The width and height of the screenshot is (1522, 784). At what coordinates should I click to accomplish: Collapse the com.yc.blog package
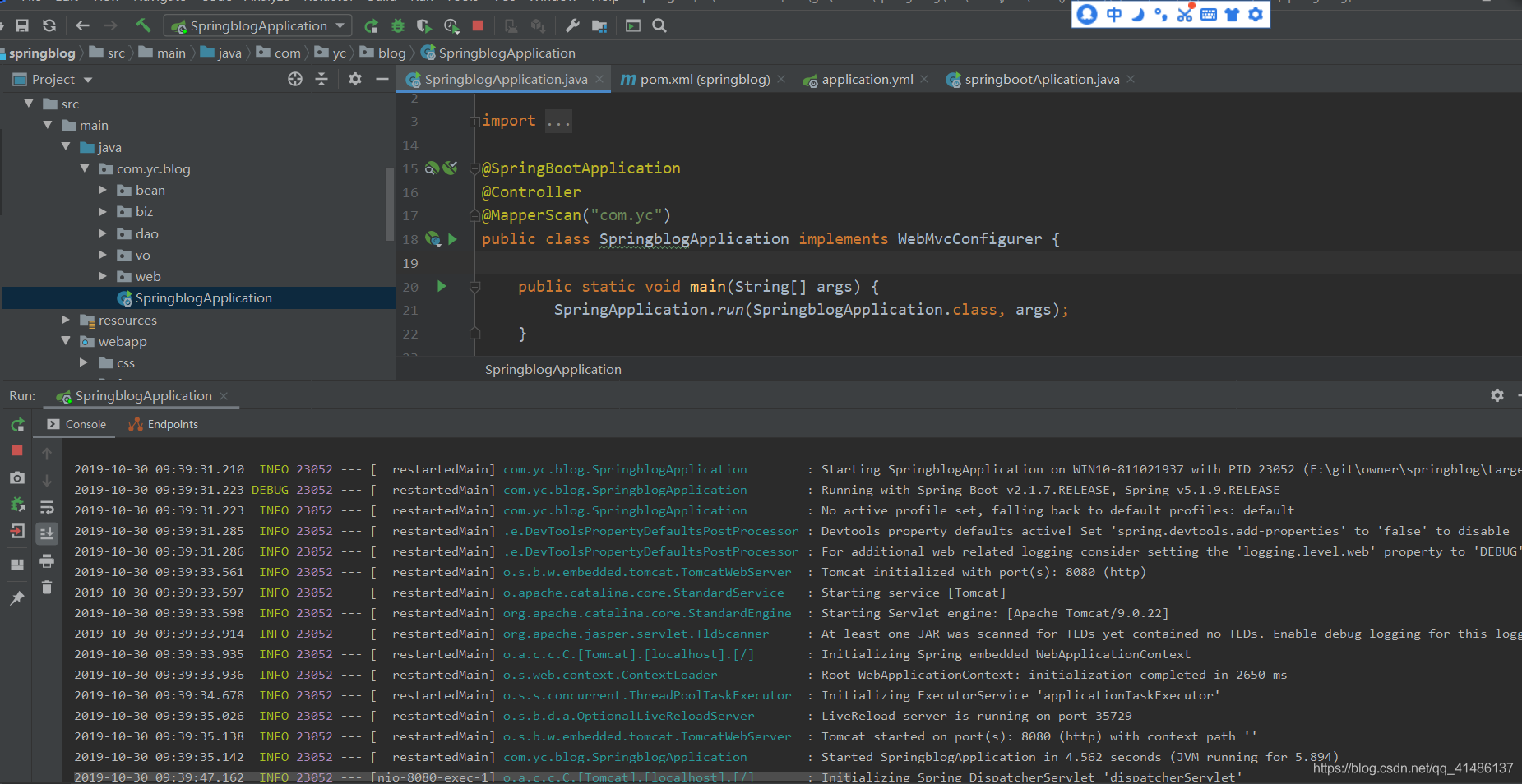[85, 168]
